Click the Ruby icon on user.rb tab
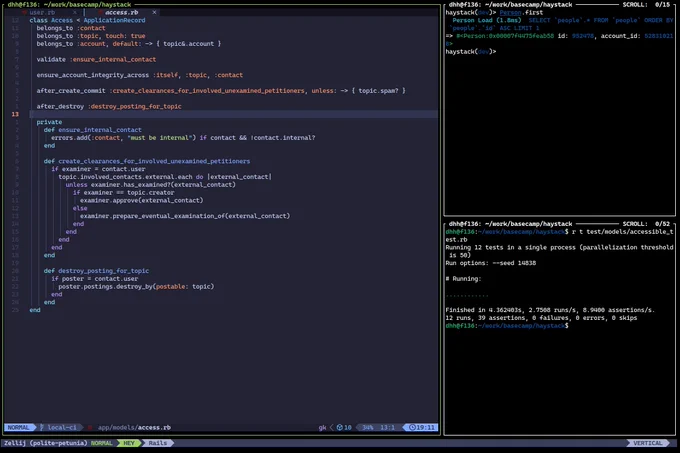 click(24, 13)
